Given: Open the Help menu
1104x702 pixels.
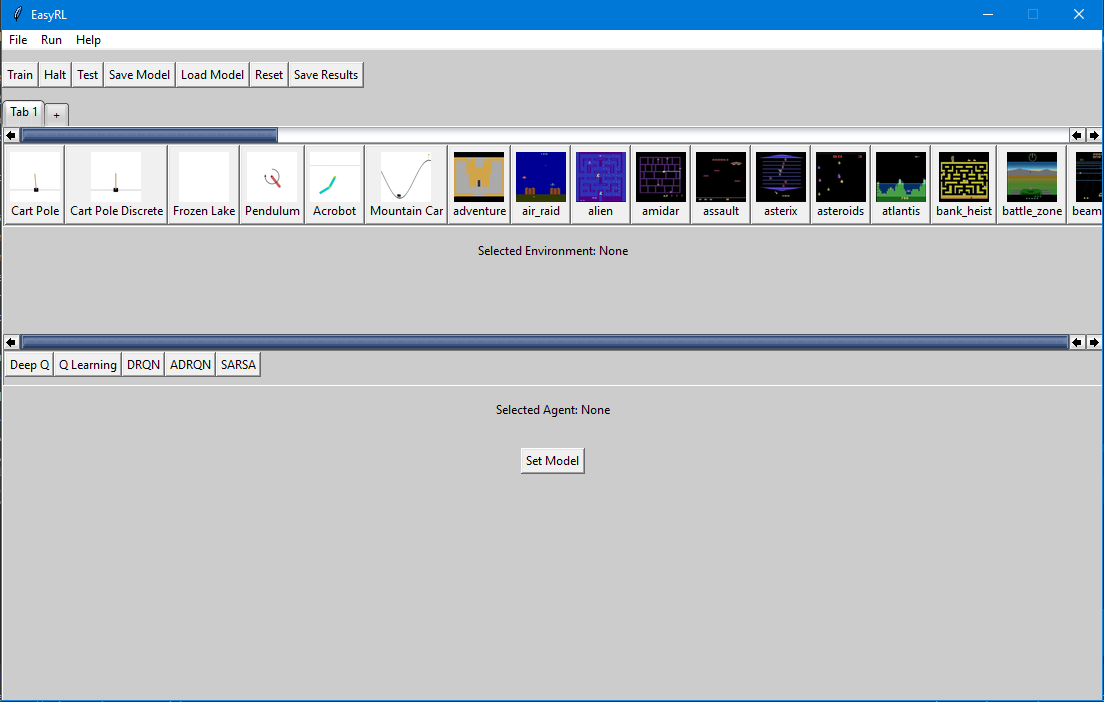Looking at the screenshot, I should click(x=88, y=40).
